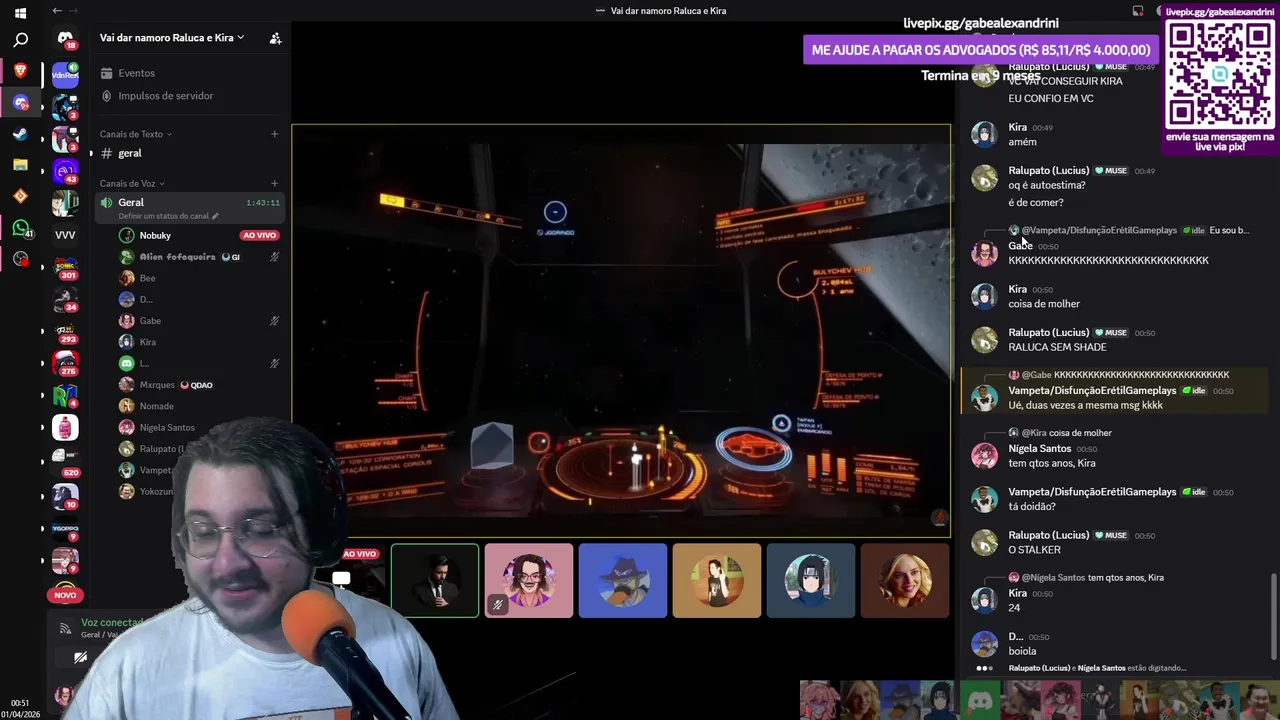Image resolution: width=1280 pixels, height=720 pixels.
Task: Click the invite members icon beside server name
Action: [275, 38]
